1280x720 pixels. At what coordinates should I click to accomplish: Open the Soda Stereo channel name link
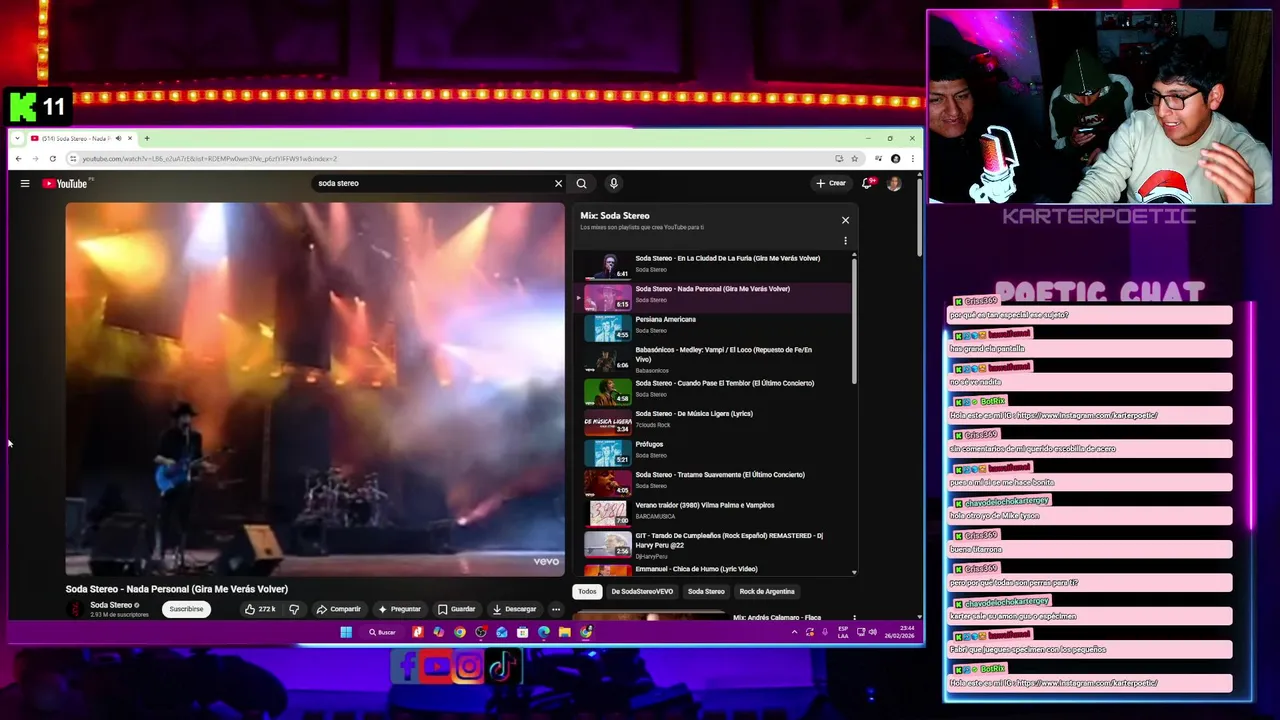[x=111, y=605]
